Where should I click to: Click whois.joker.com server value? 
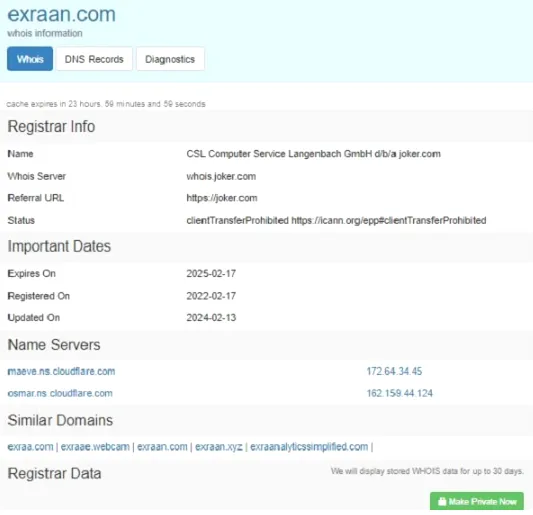(221, 176)
